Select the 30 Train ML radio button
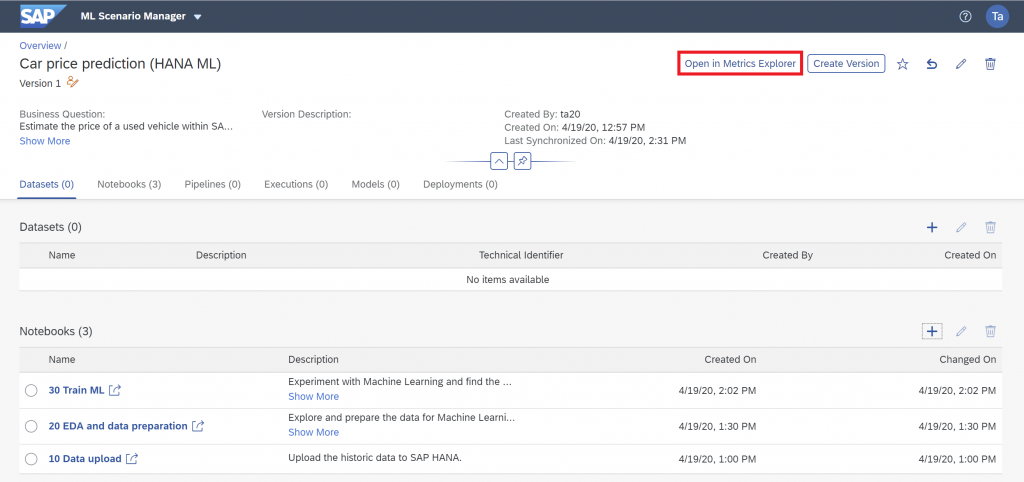1024x482 pixels. (x=31, y=391)
